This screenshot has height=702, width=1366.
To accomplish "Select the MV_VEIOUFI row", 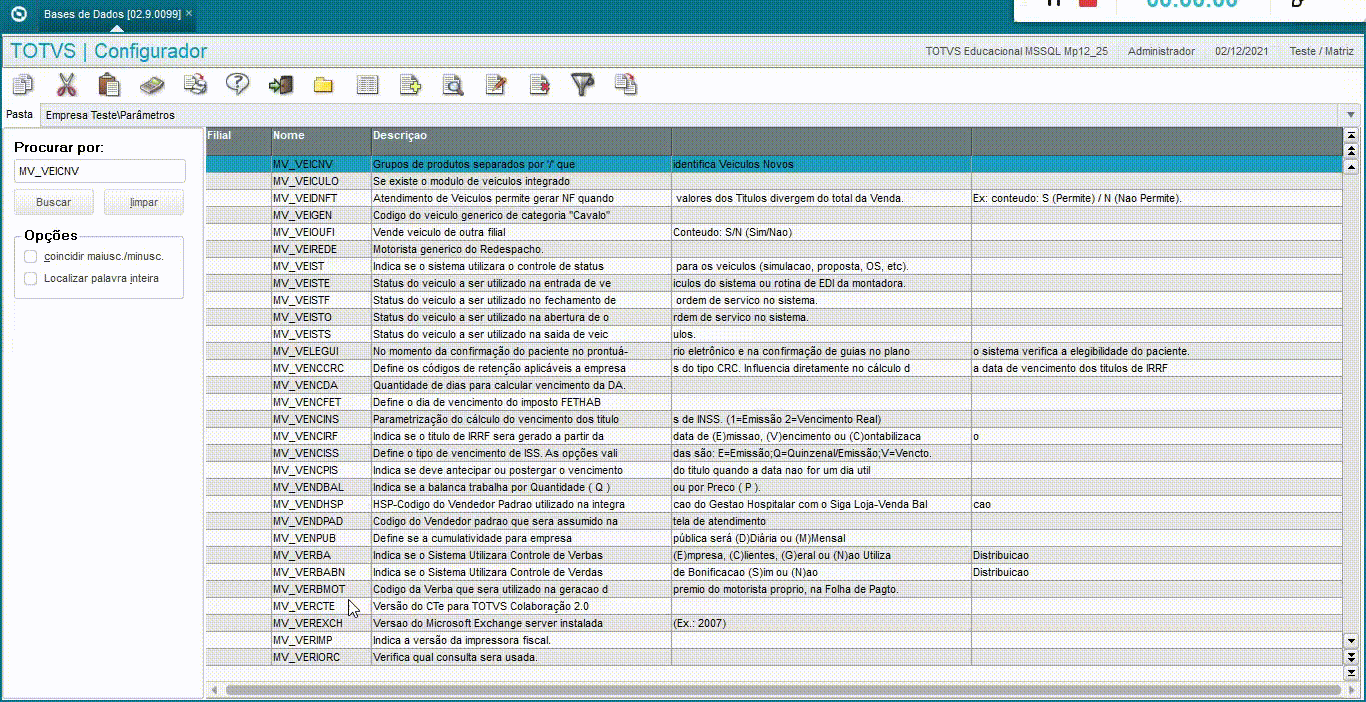I will [x=773, y=232].
